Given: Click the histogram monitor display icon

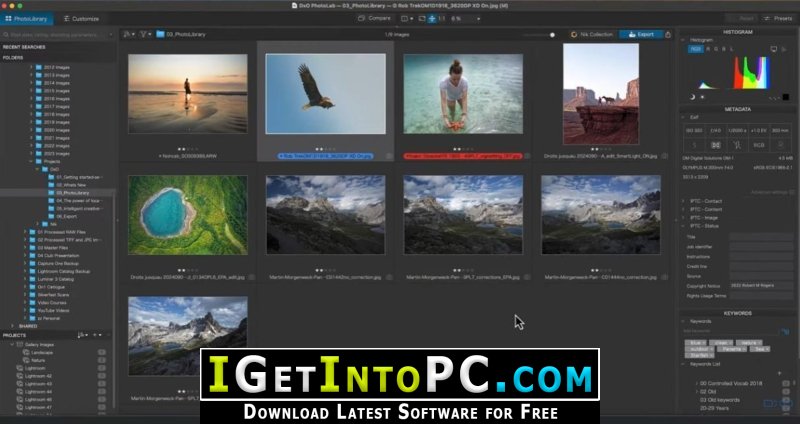Looking at the screenshot, I should coord(774,49).
